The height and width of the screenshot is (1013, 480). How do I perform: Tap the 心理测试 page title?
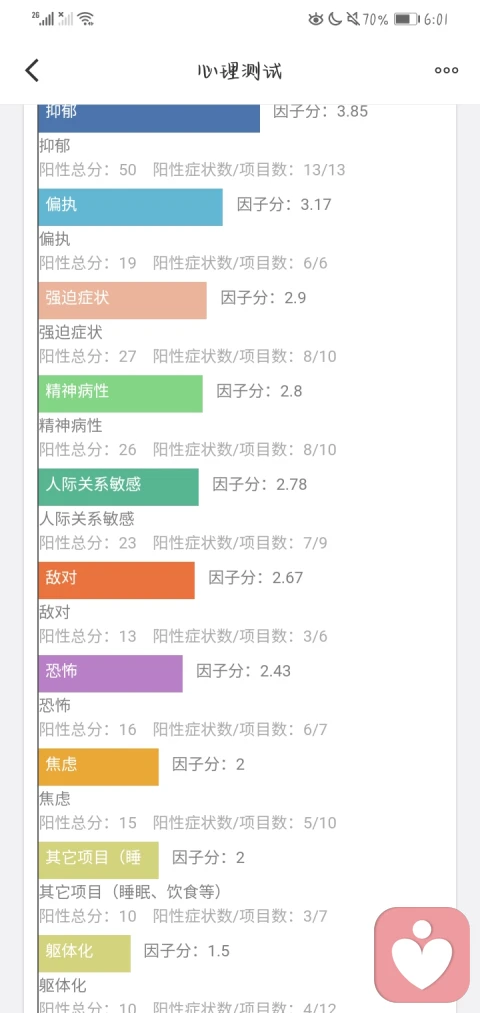point(240,70)
